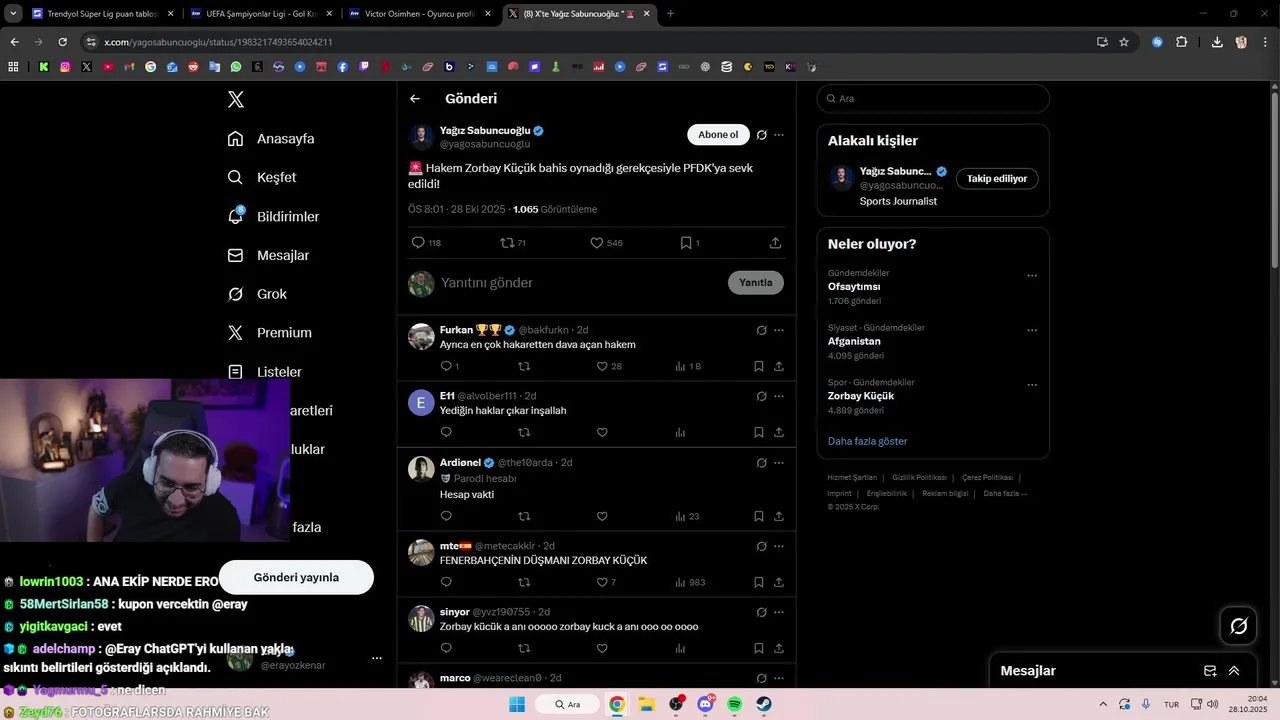Open more options for Afganistan trend
Screen dimensions: 1280x720
[x=1032, y=330]
